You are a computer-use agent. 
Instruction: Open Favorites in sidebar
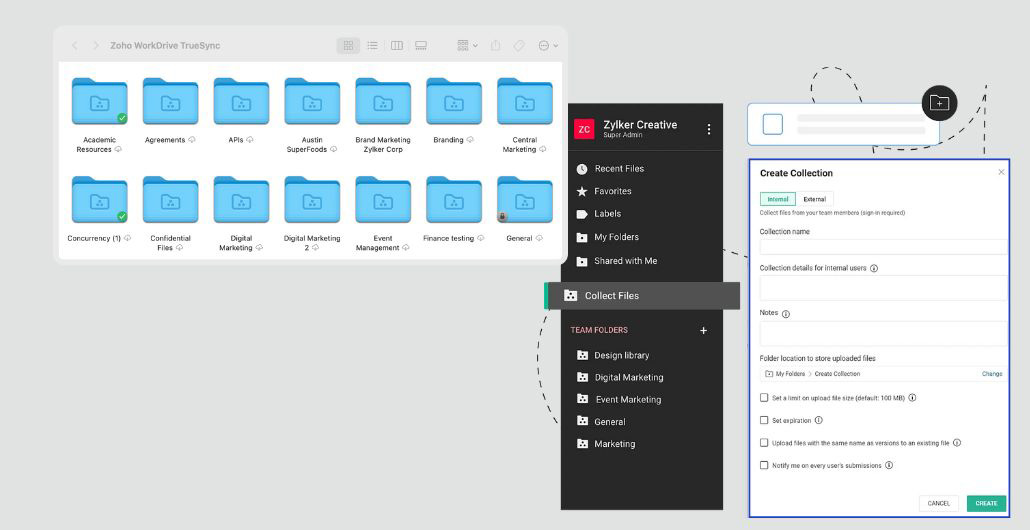(604, 191)
